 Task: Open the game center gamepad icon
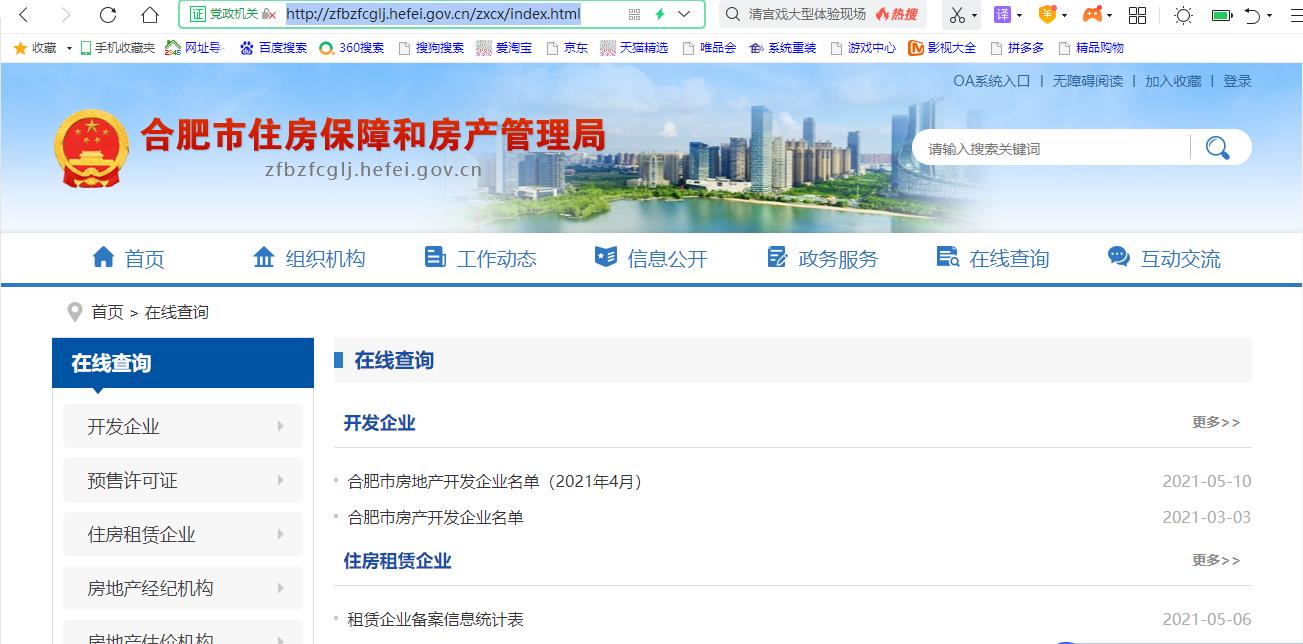(1092, 15)
